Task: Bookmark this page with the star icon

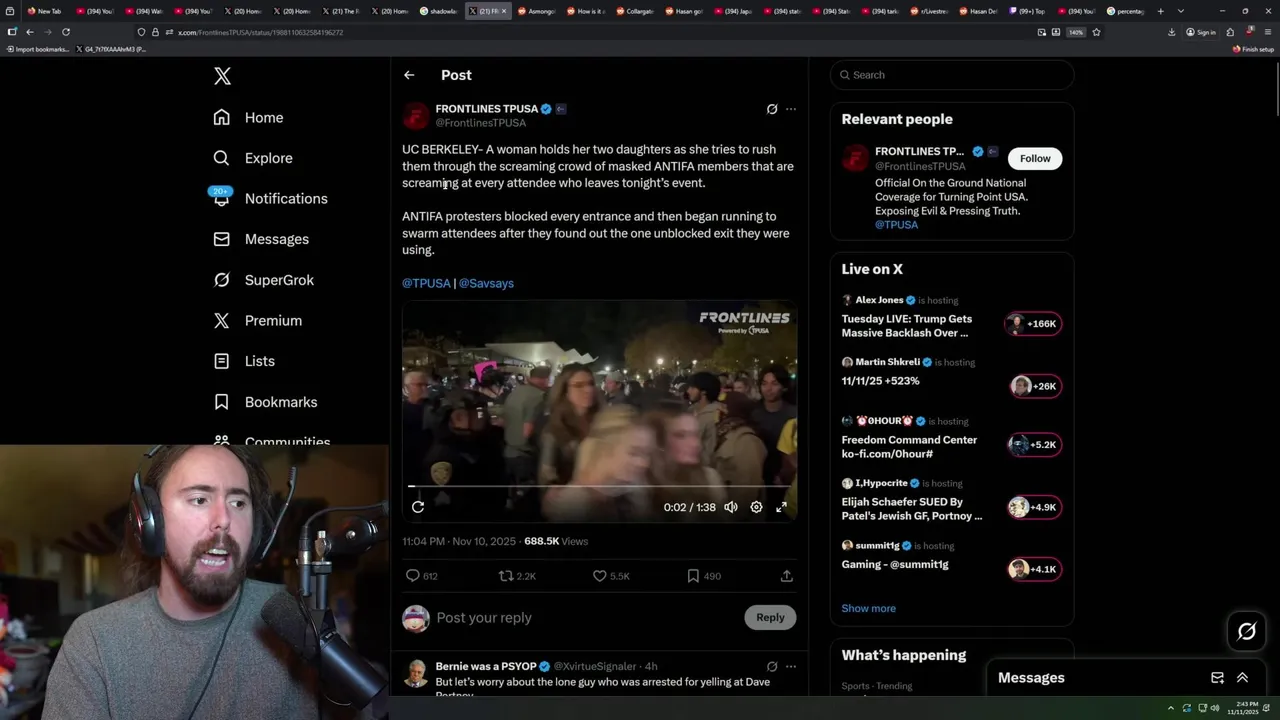Action: (1096, 32)
